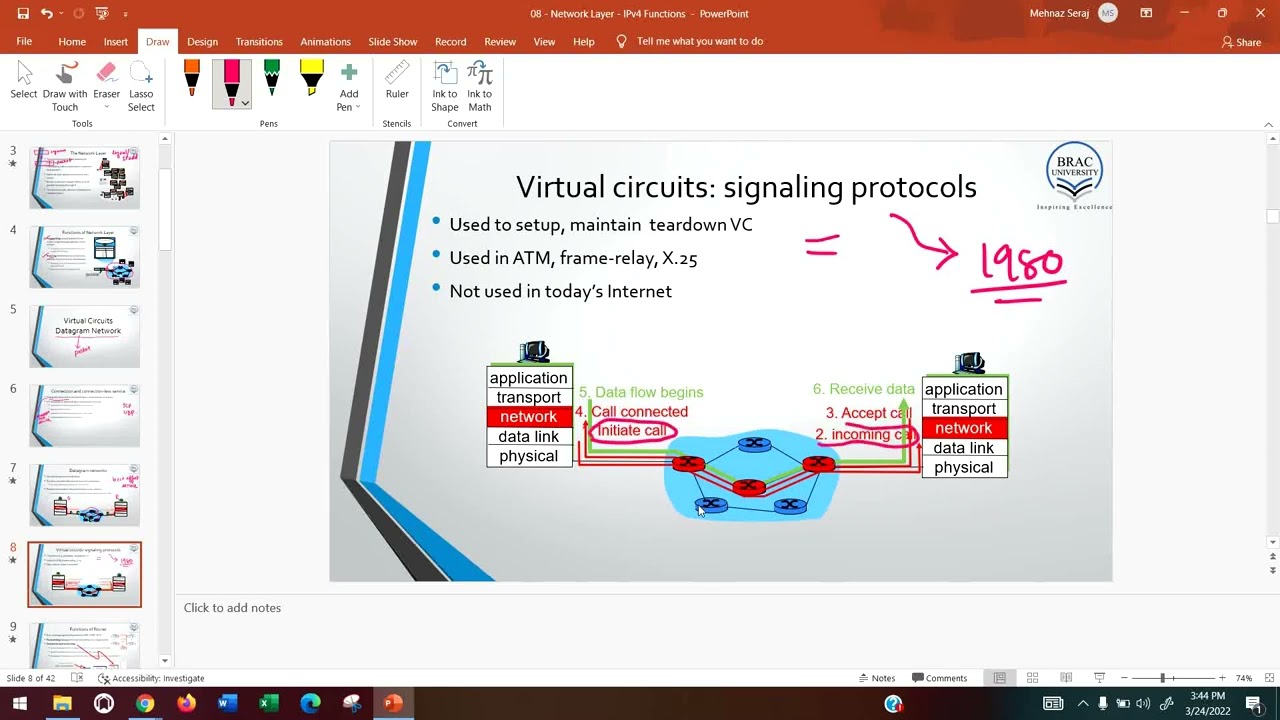1280x720 pixels.
Task: Open the Customize Quick Access Toolbar dropdown
Action: (125, 14)
